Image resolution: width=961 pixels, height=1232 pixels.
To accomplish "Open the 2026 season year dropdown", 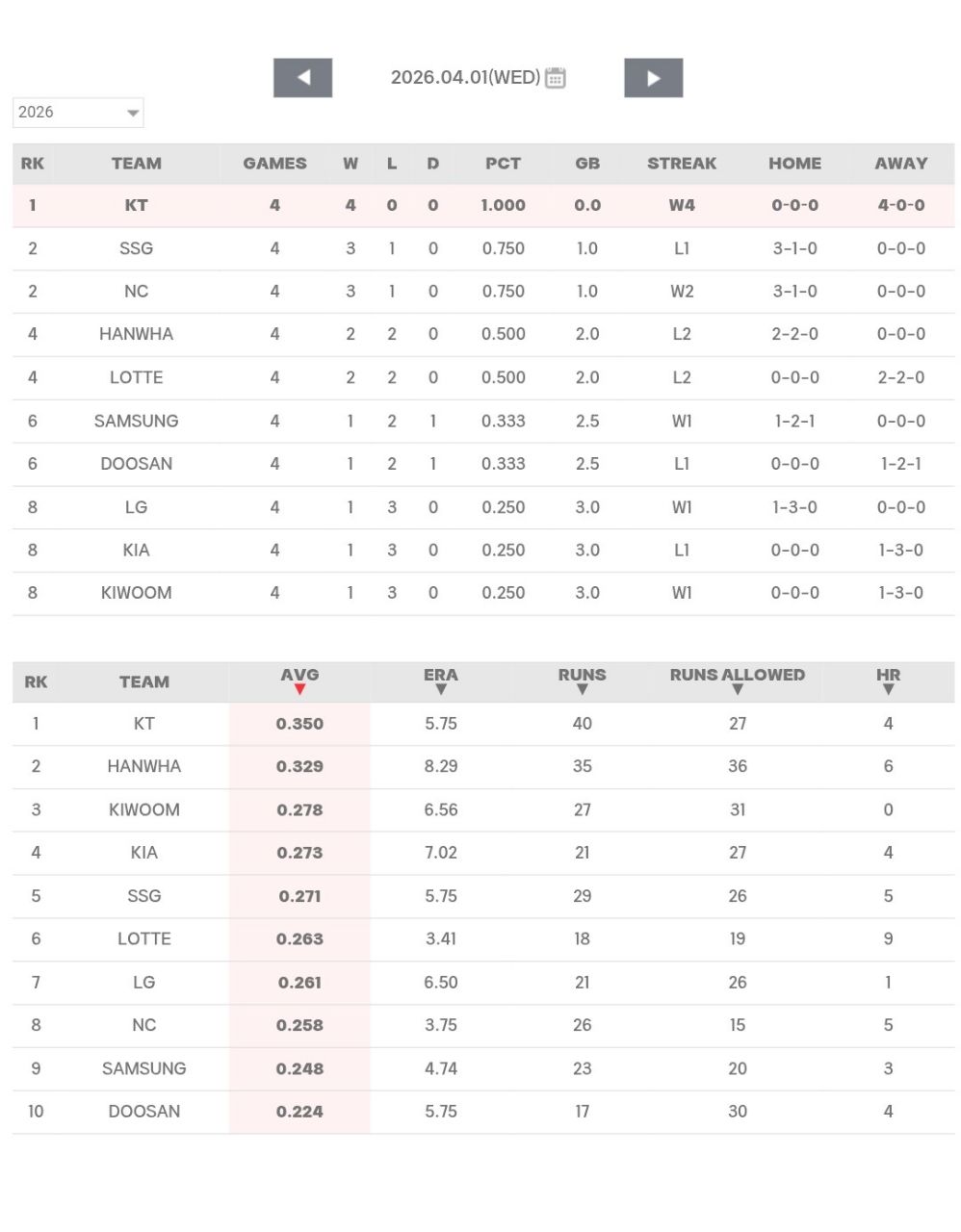I will click(x=78, y=113).
